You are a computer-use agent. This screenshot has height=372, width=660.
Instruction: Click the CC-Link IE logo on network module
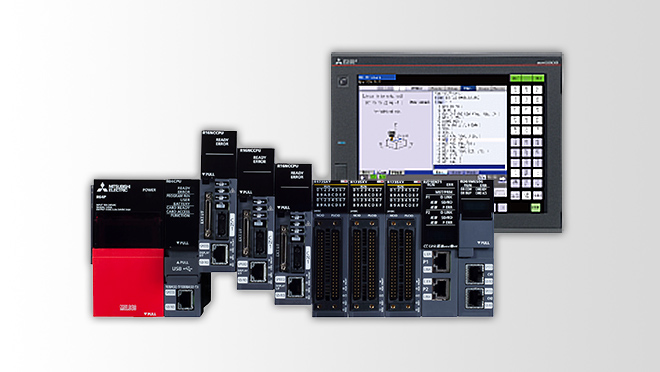coord(440,246)
